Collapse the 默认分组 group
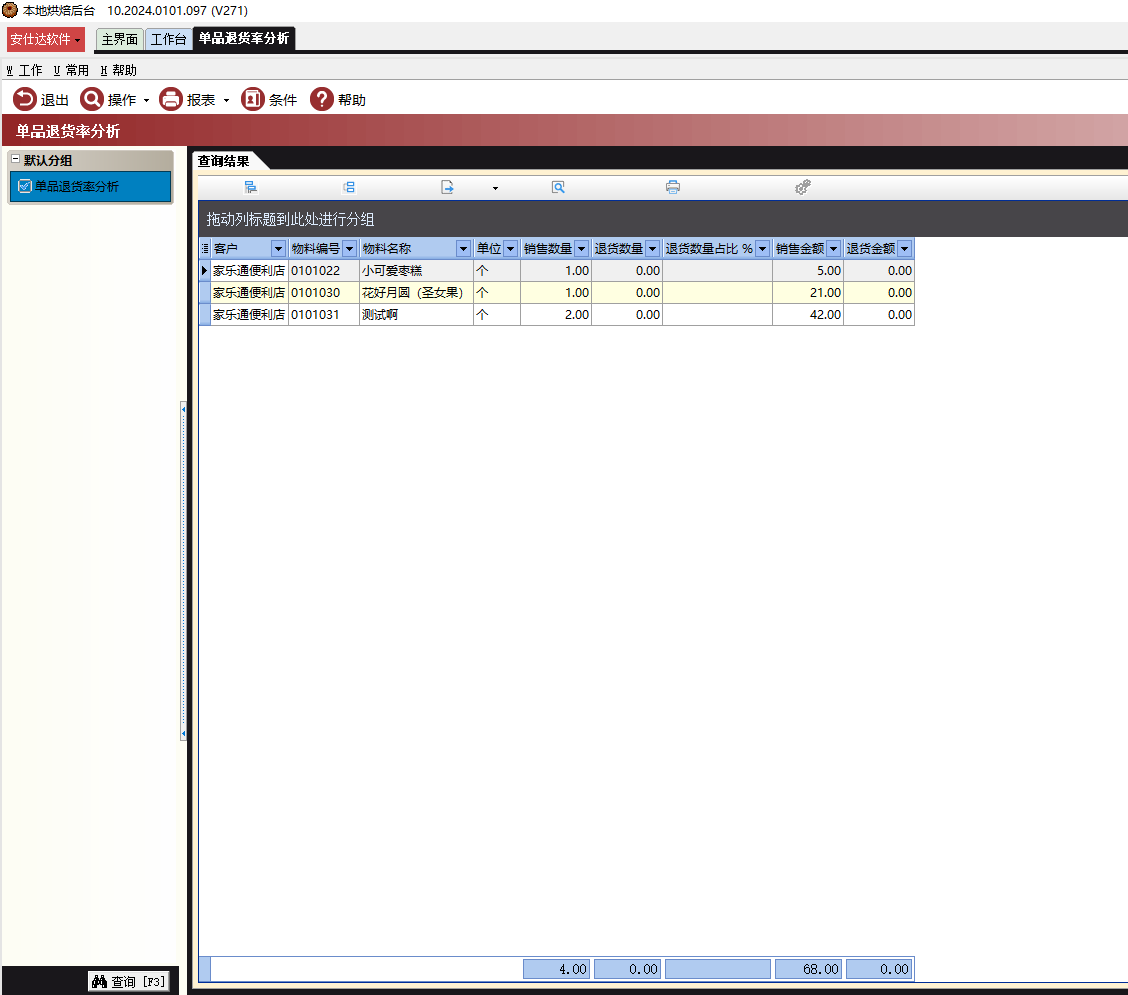The height and width of the screenshot is (995, 1128). (x=16, y=159)
